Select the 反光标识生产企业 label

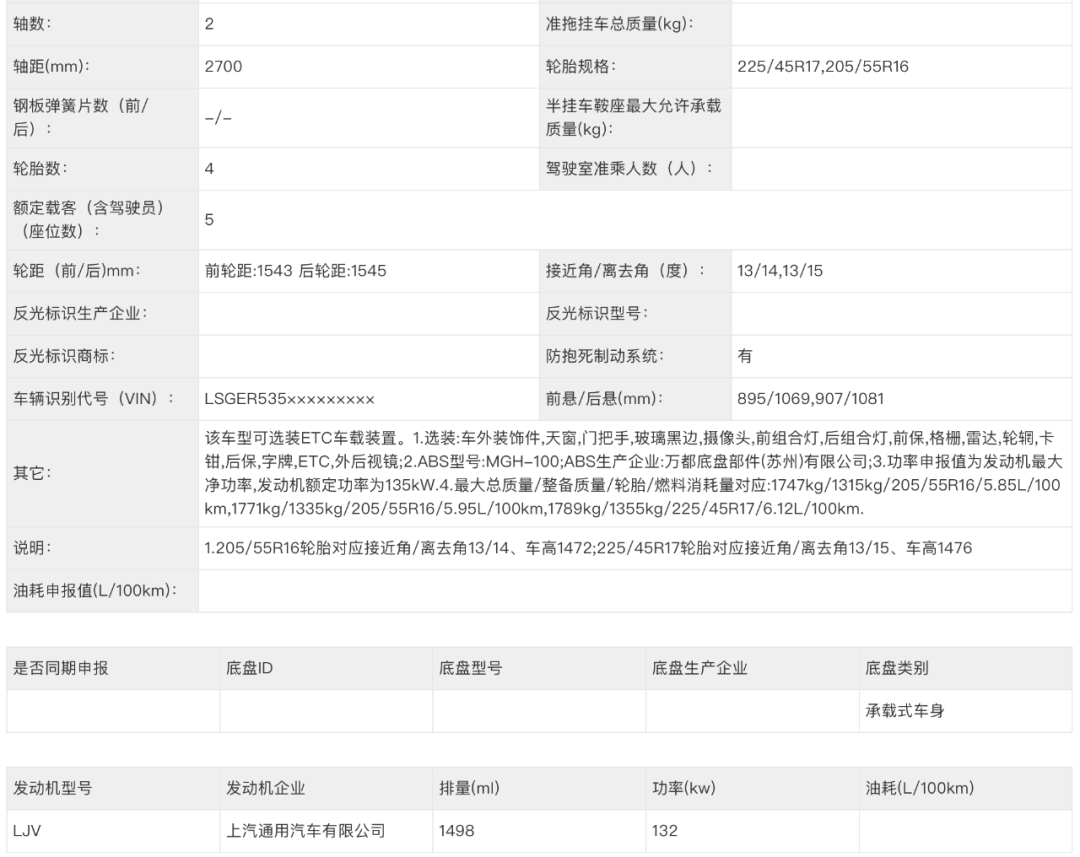pos(81,313)
